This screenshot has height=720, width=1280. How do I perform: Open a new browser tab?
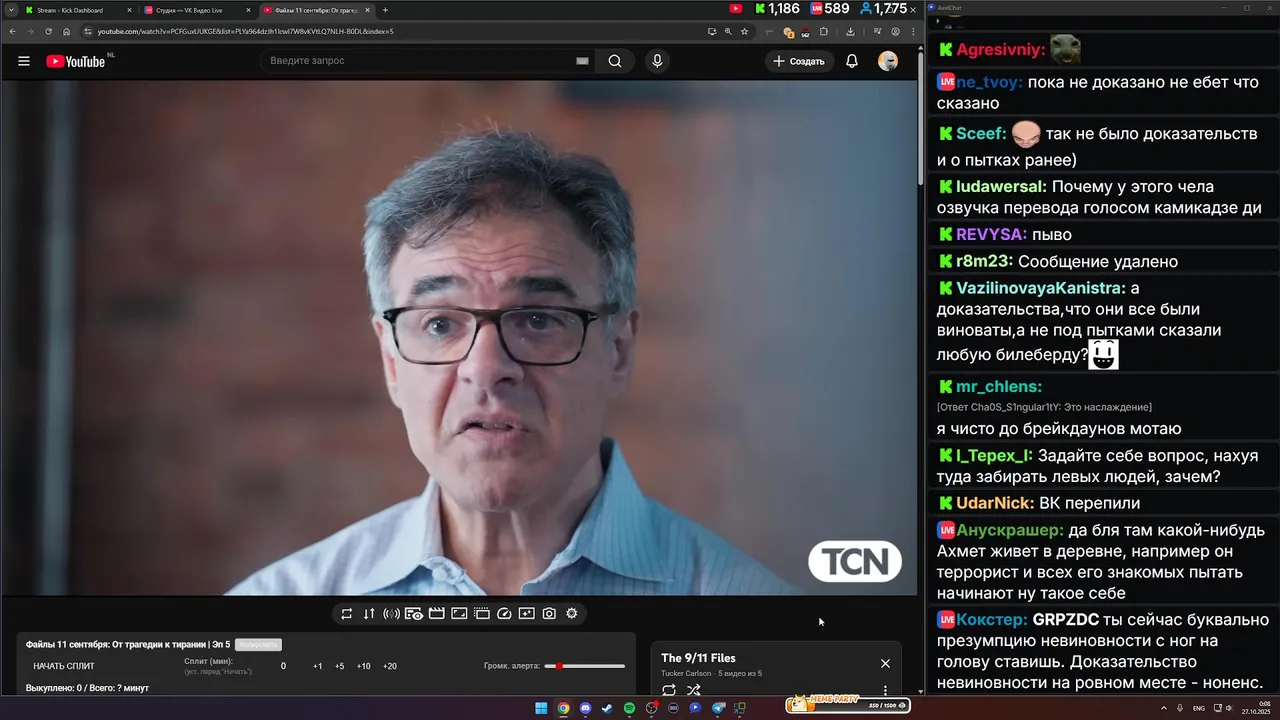click(385, 10)
